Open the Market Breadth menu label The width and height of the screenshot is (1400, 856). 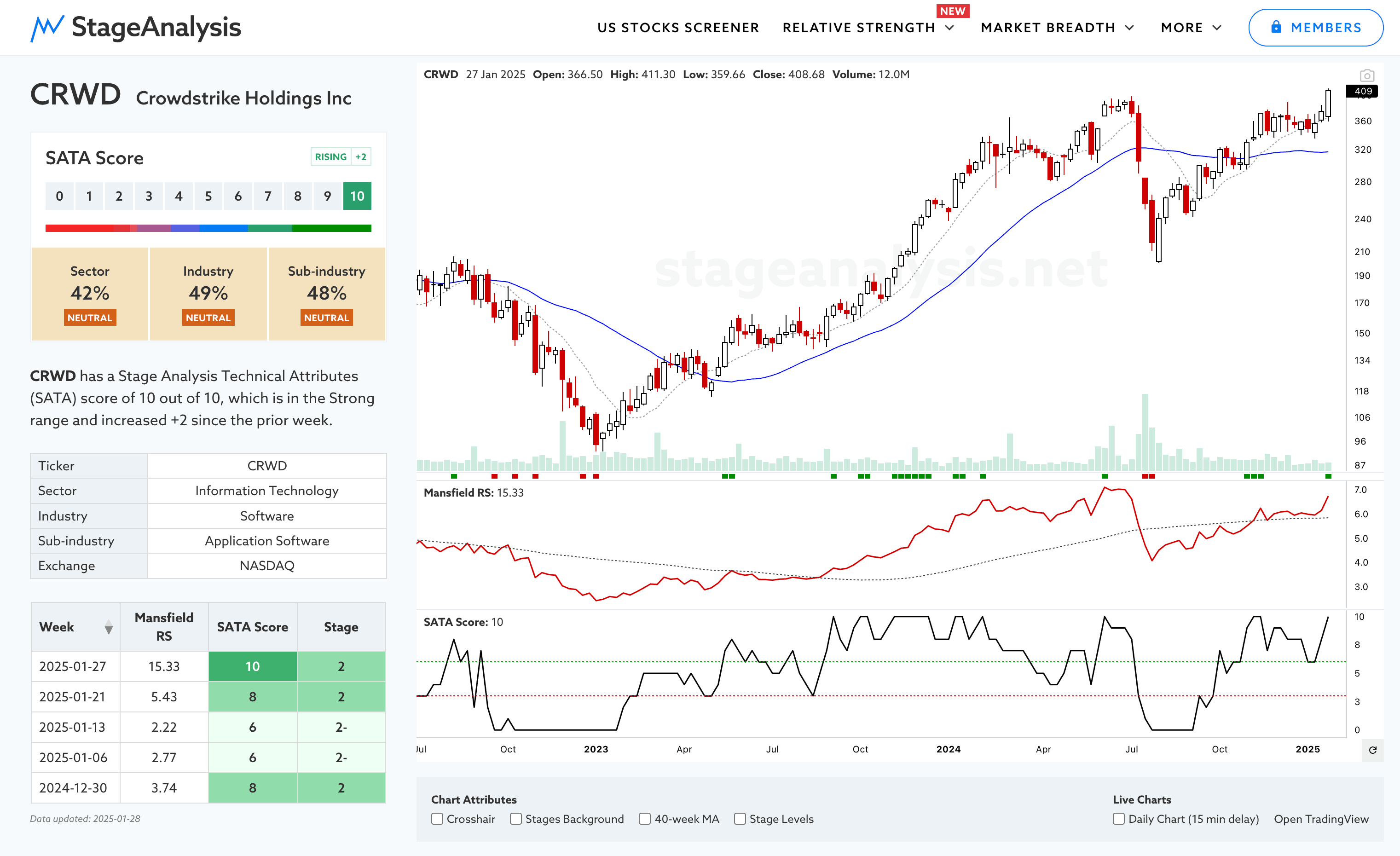click(1048, 28)
